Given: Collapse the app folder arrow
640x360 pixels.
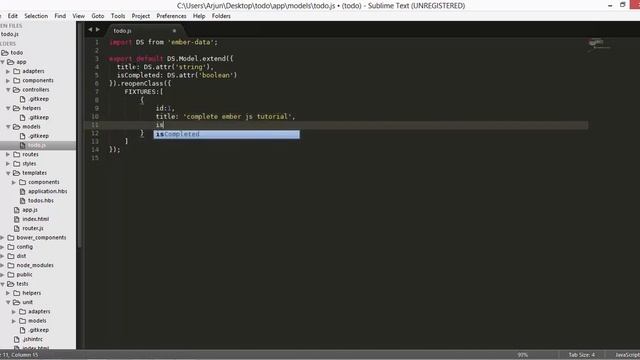Looking at the screenshot, I should [x=3, y=62].
